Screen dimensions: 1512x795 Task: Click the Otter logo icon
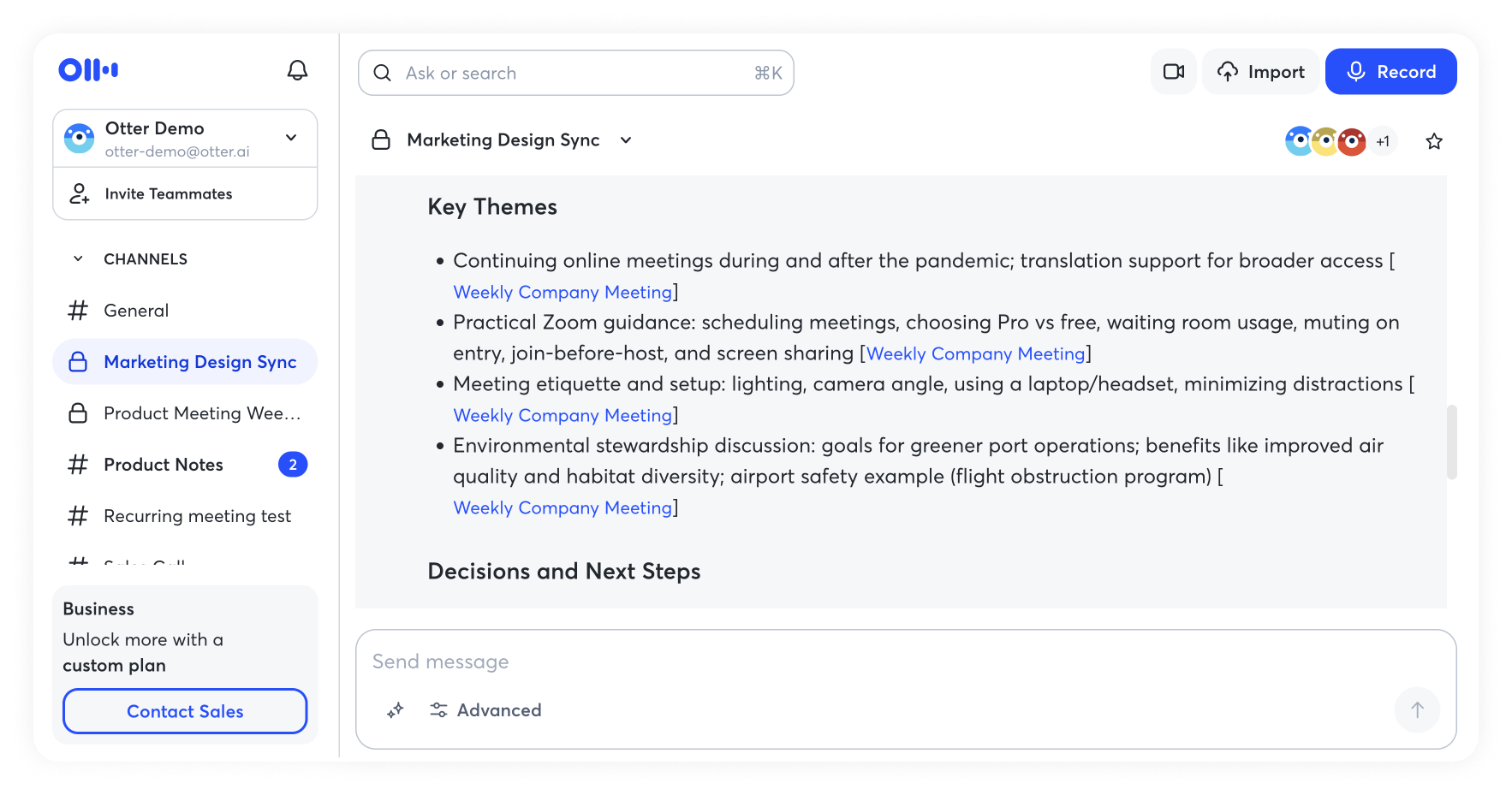pyautogui.click(x=88, y=70)
